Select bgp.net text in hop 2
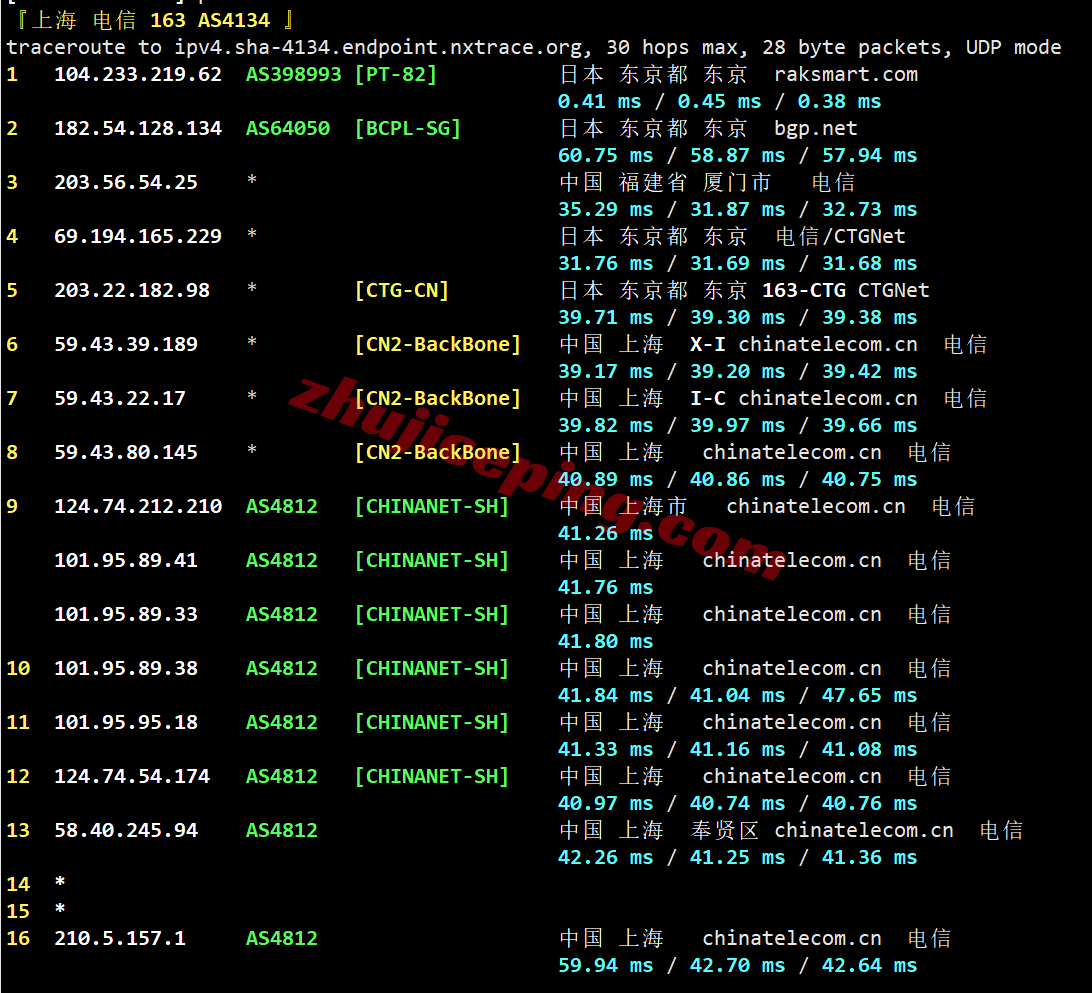The width and height of the screenshot is (1092, 993). (x=816, y=129)
